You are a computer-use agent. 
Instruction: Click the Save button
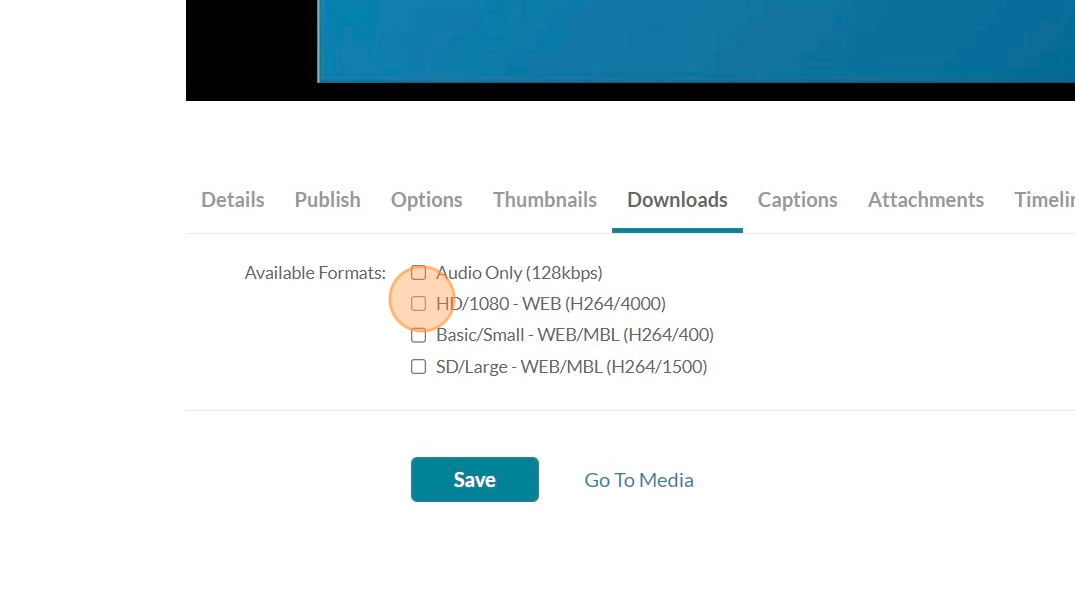[x=474, y=480]
